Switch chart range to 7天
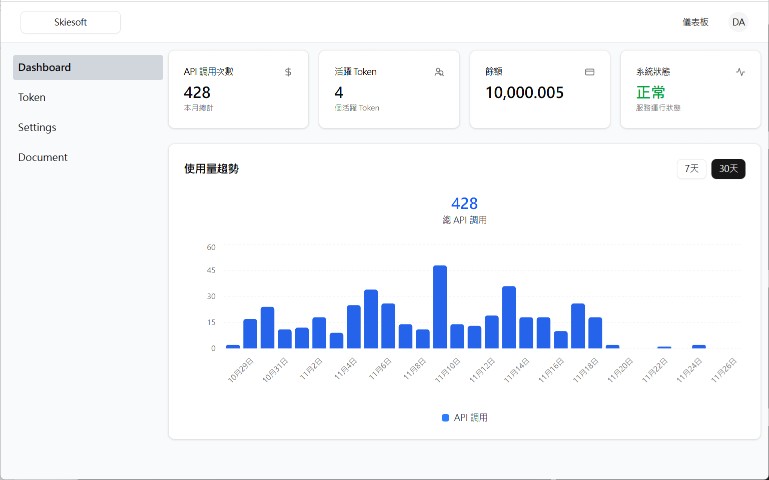769x480 pixels. tap(691, 169)
